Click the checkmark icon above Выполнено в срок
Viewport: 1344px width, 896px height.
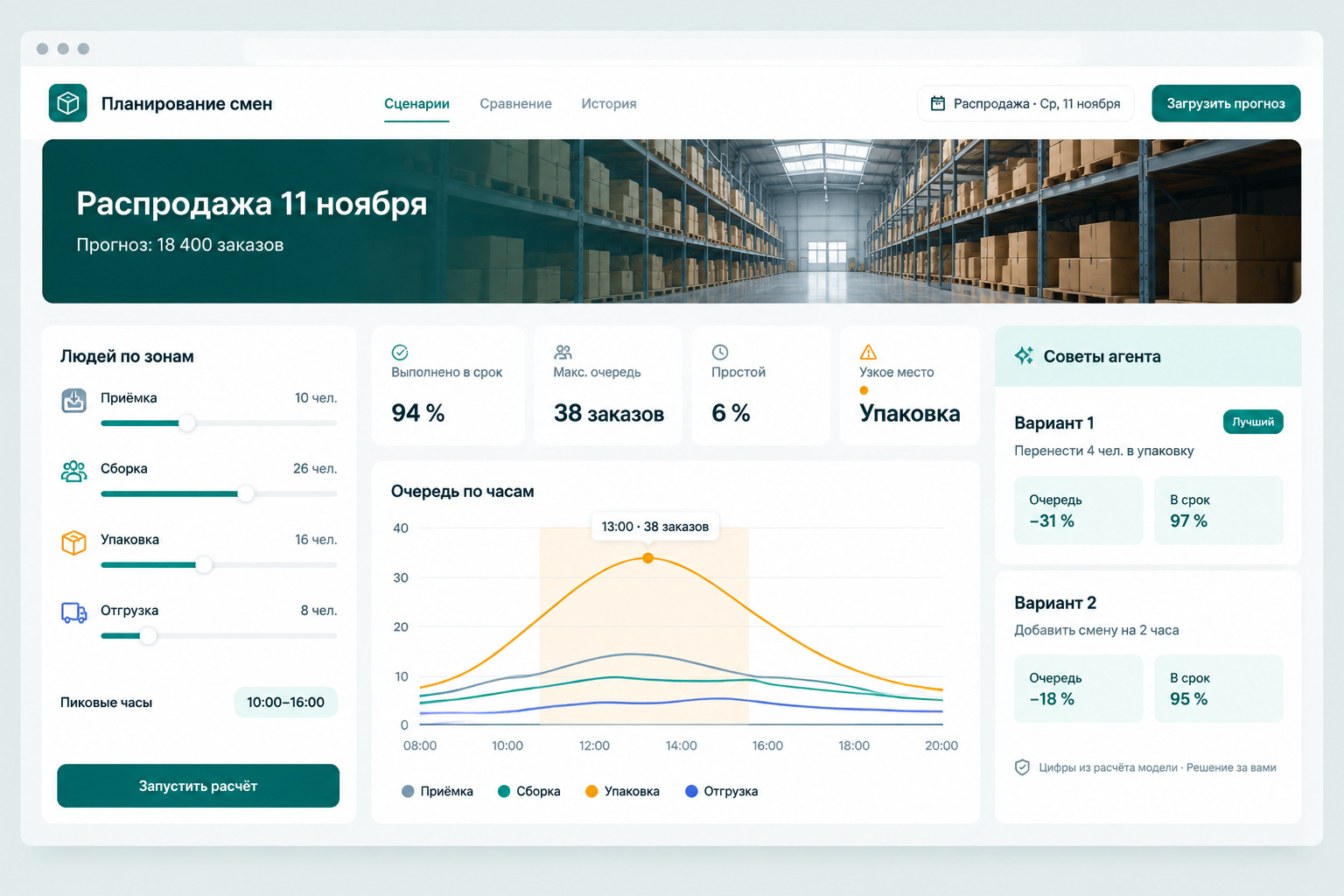click(x=400, y=352)
